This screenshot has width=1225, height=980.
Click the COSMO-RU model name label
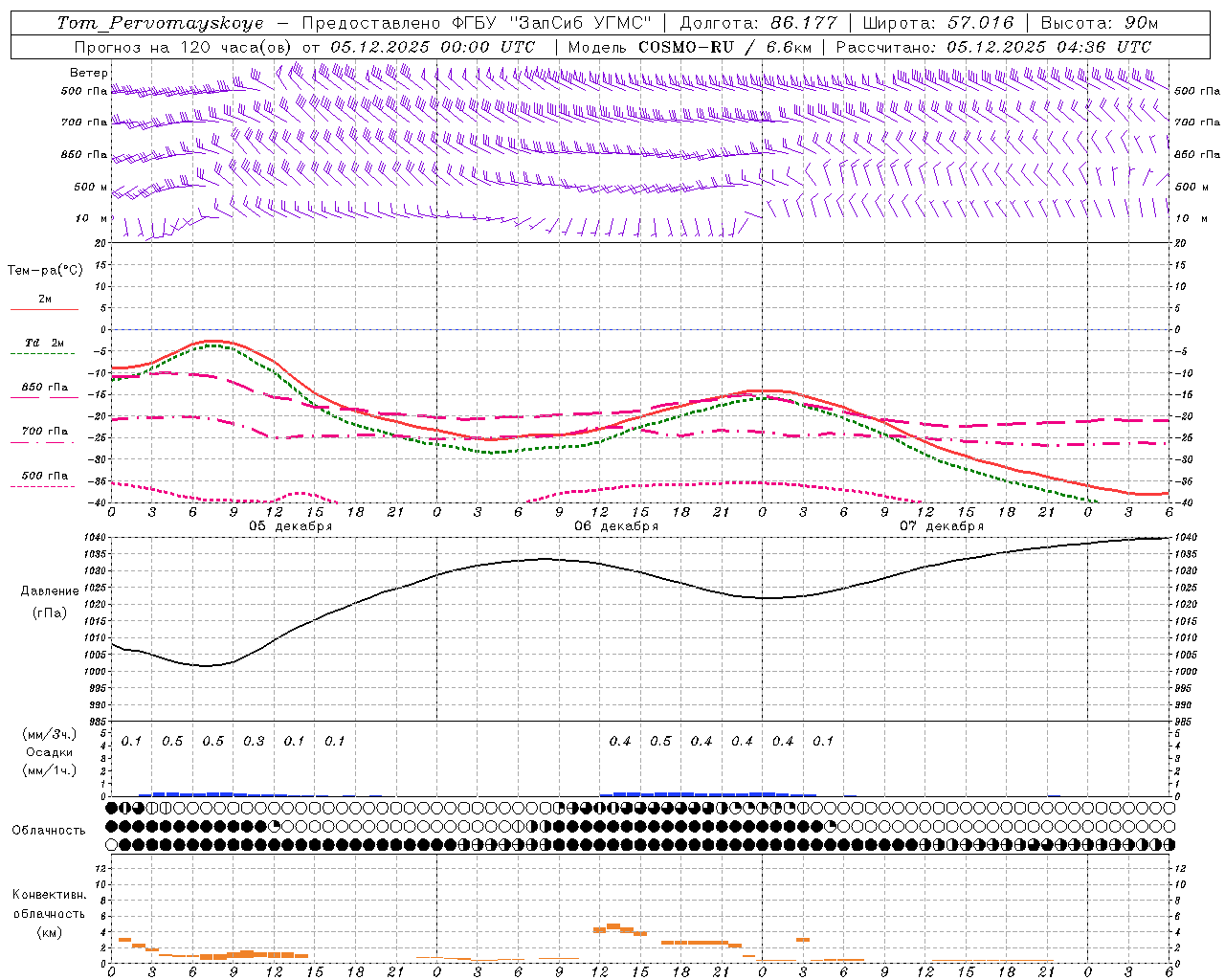(x=679, y=47)
